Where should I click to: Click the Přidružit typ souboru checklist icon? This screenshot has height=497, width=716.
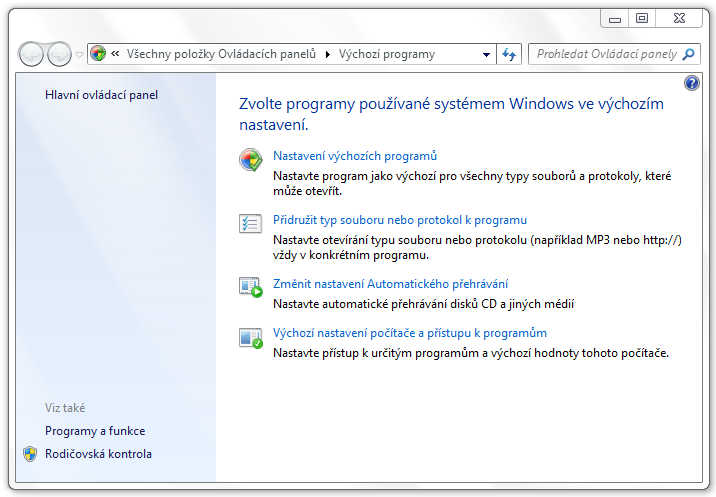[x=250, y=223]
